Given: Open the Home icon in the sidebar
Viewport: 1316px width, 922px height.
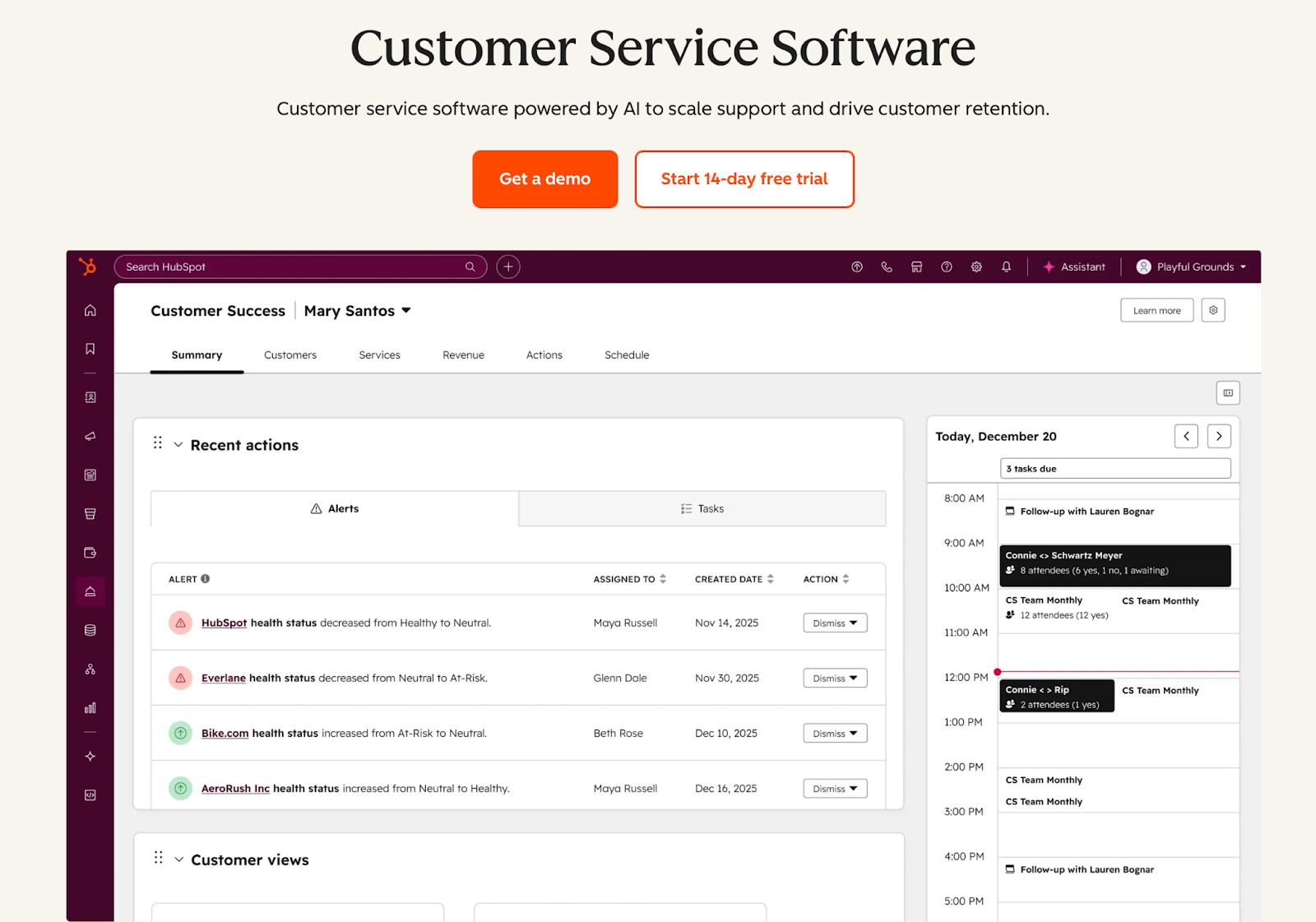Looking at the screenshot, I should click(90, 310).
